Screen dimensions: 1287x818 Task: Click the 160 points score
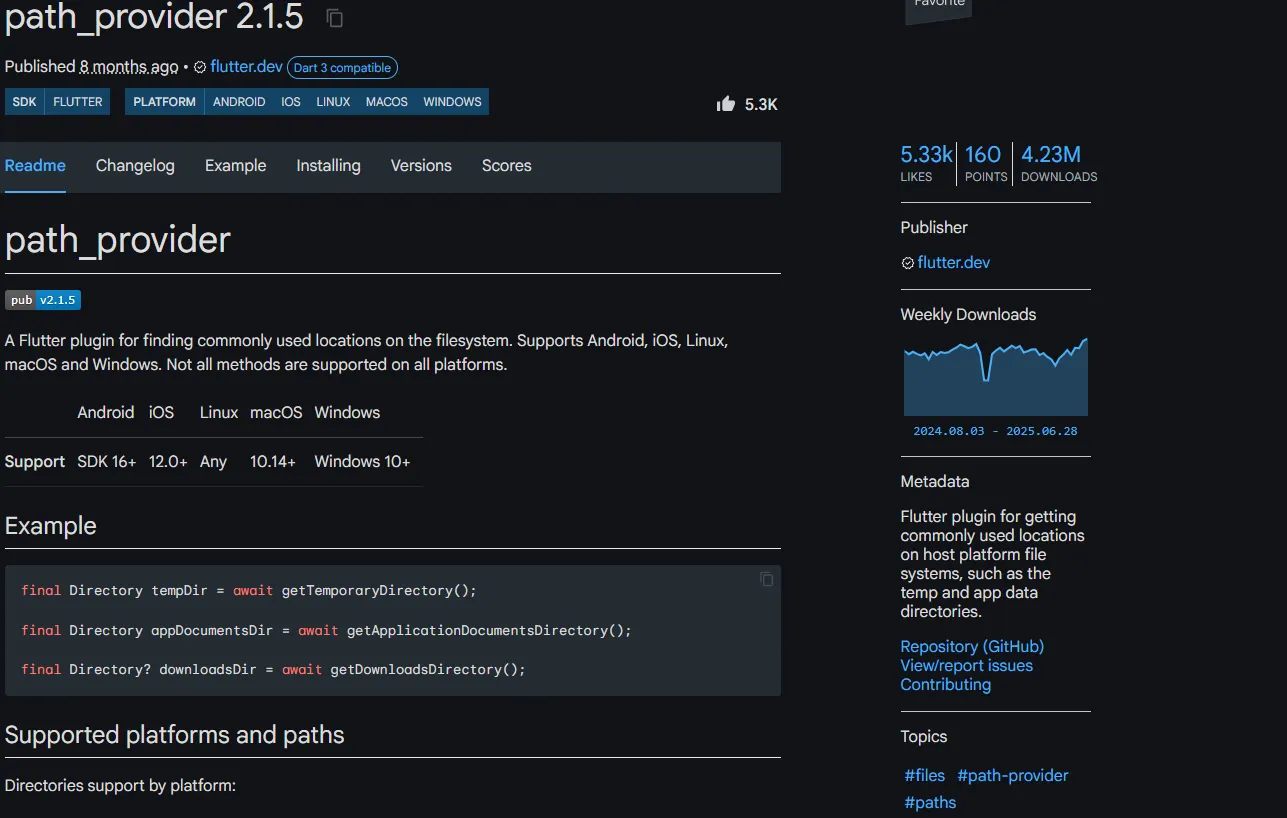[x=985, y=163]
